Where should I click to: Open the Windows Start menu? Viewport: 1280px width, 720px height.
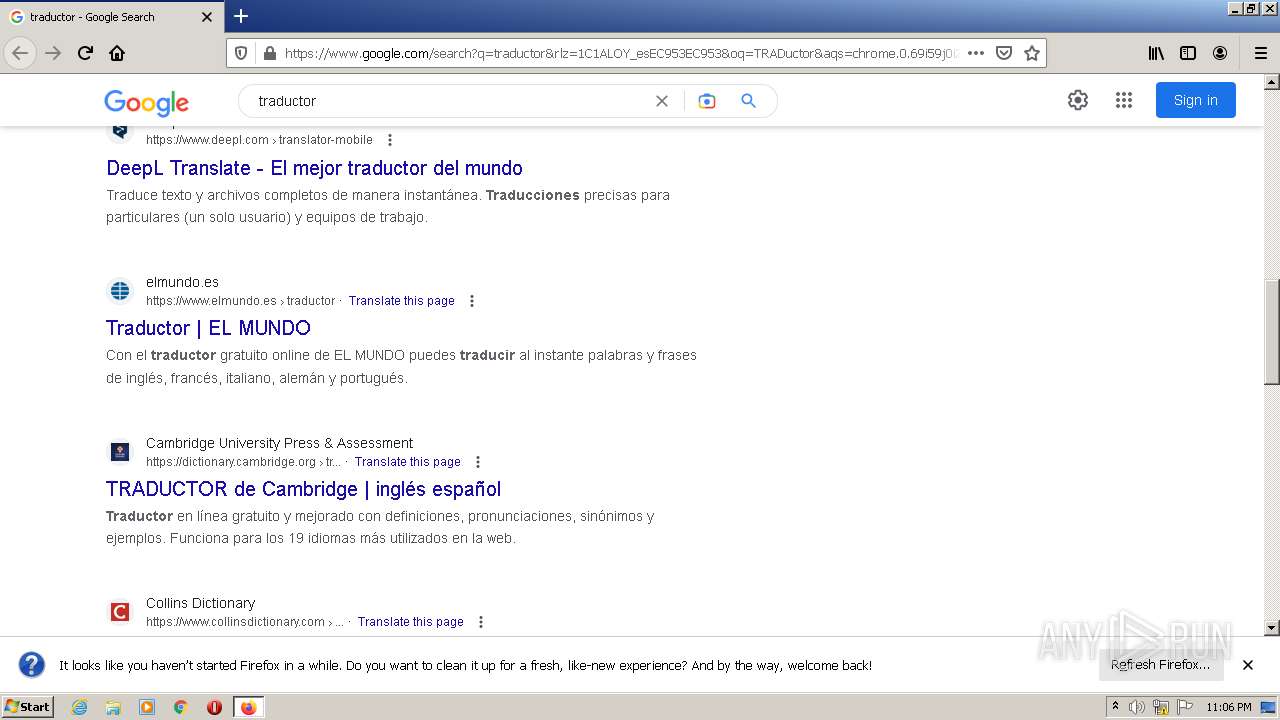coord(28,707)
